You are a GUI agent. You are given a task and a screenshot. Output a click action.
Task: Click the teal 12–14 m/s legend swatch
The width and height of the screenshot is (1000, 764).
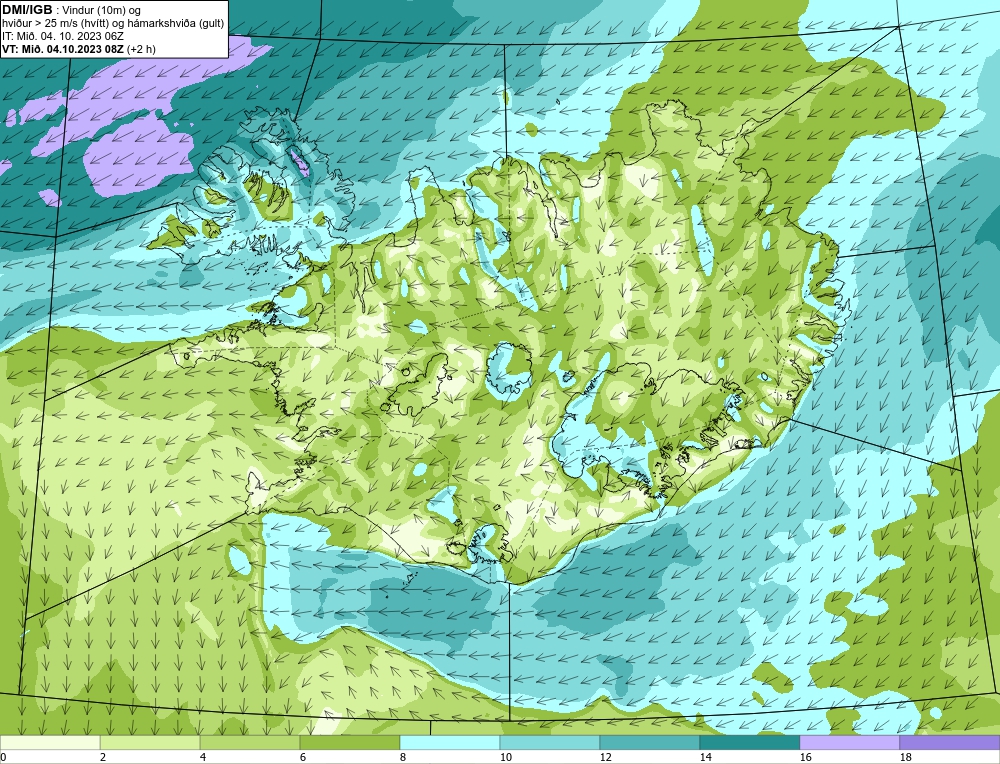coord(650,742)
